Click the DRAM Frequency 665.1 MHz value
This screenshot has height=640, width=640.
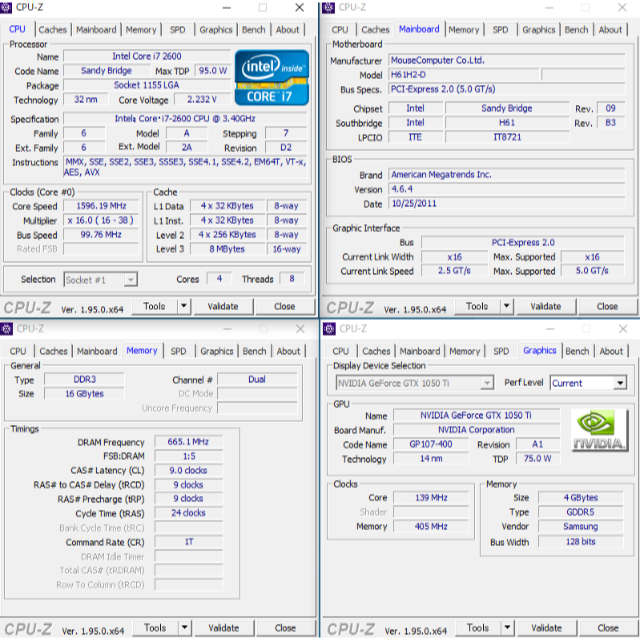188,442
